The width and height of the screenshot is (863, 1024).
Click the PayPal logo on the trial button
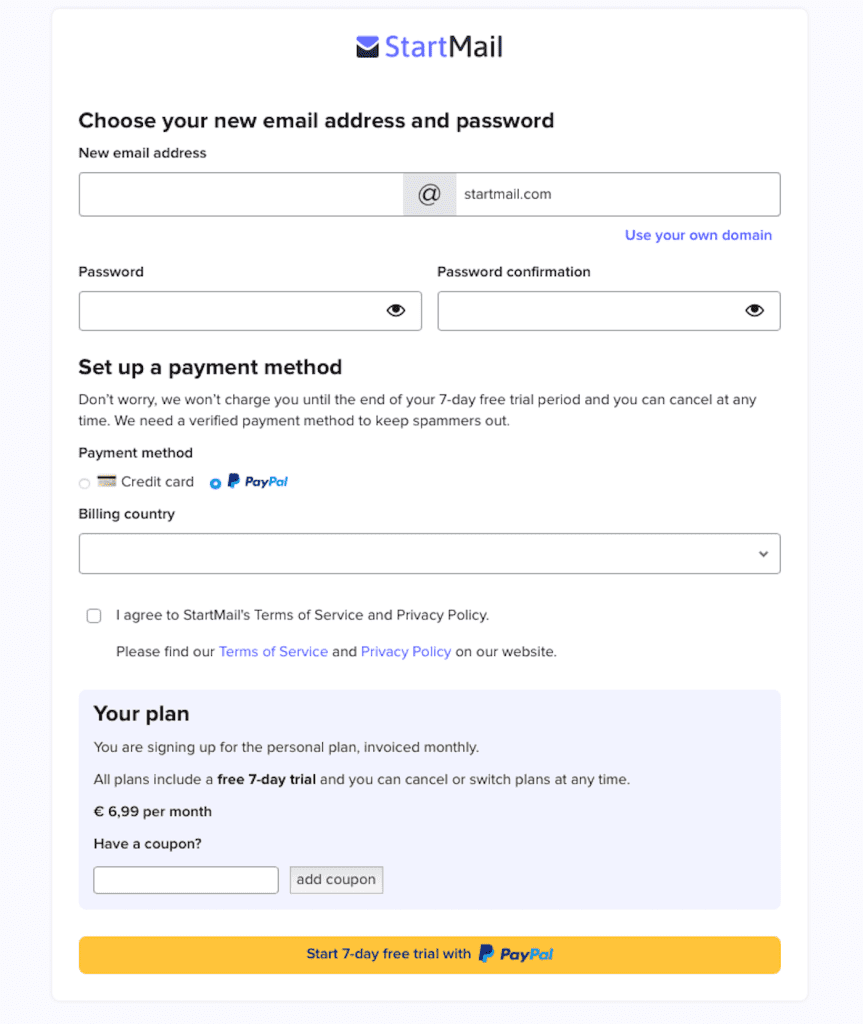coord(516,954)
